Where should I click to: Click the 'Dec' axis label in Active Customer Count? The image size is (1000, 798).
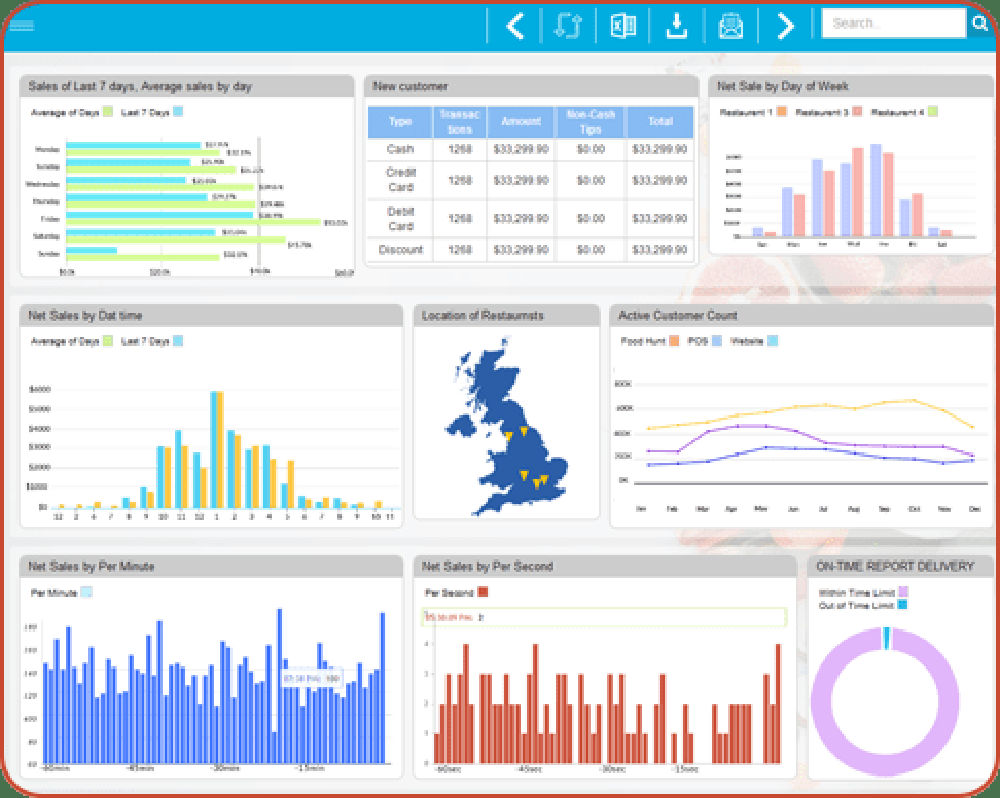pyautogui.click(x=974, y=508)
